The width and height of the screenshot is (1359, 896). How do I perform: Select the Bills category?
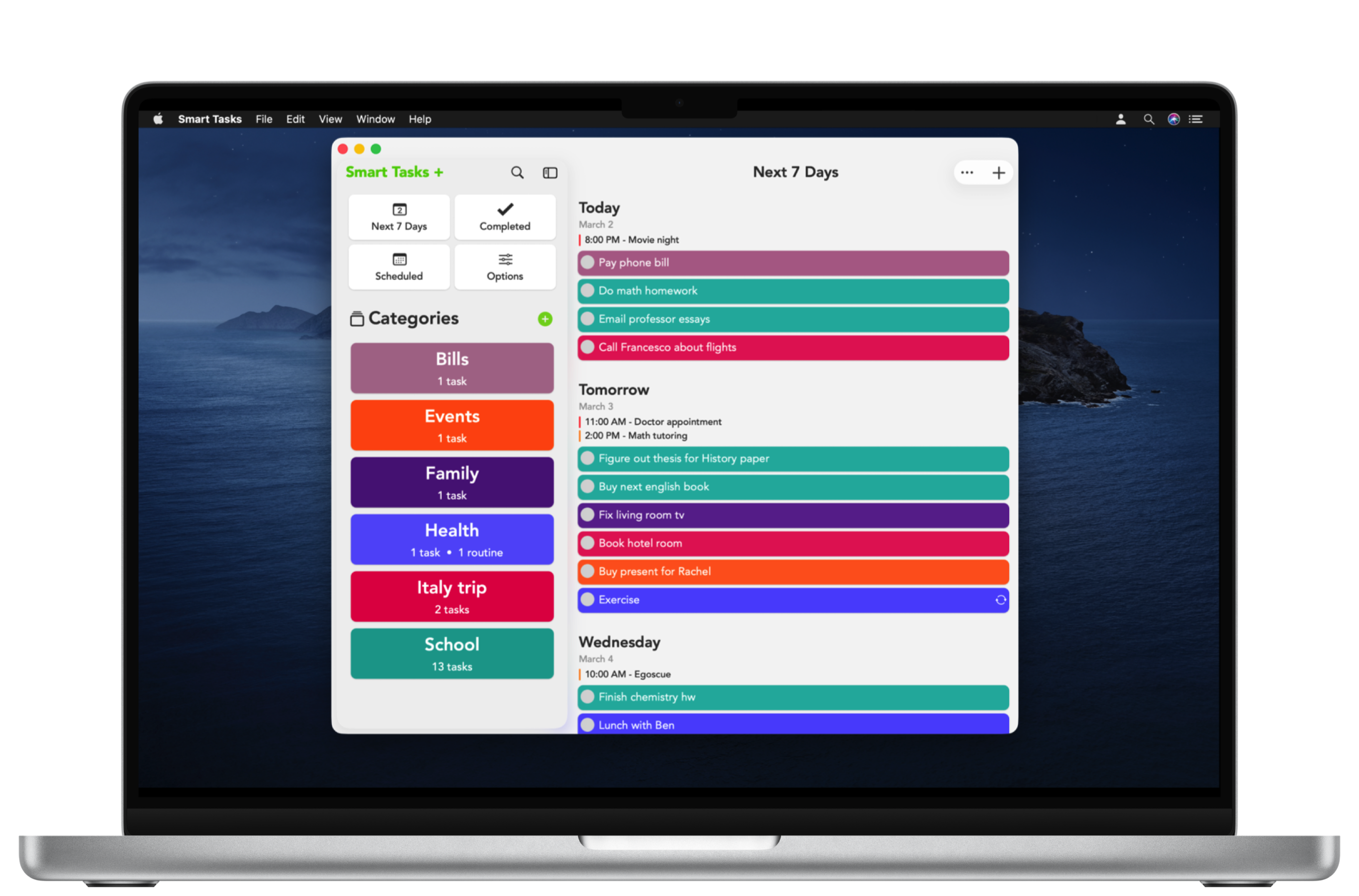tap(452, 368)
